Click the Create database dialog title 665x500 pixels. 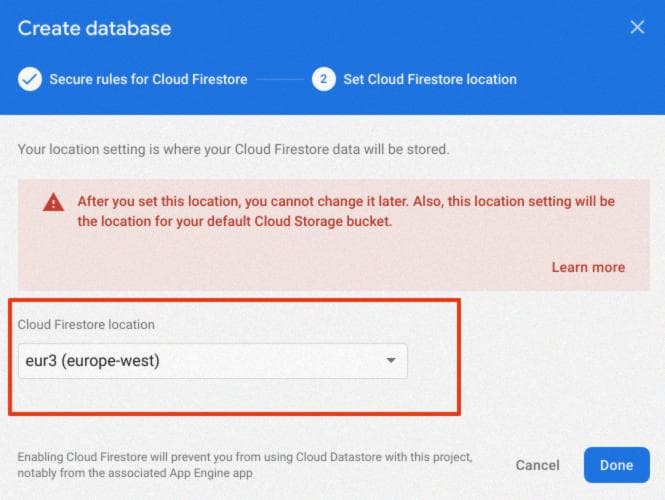pyautogui.click(x=95, y=28)
